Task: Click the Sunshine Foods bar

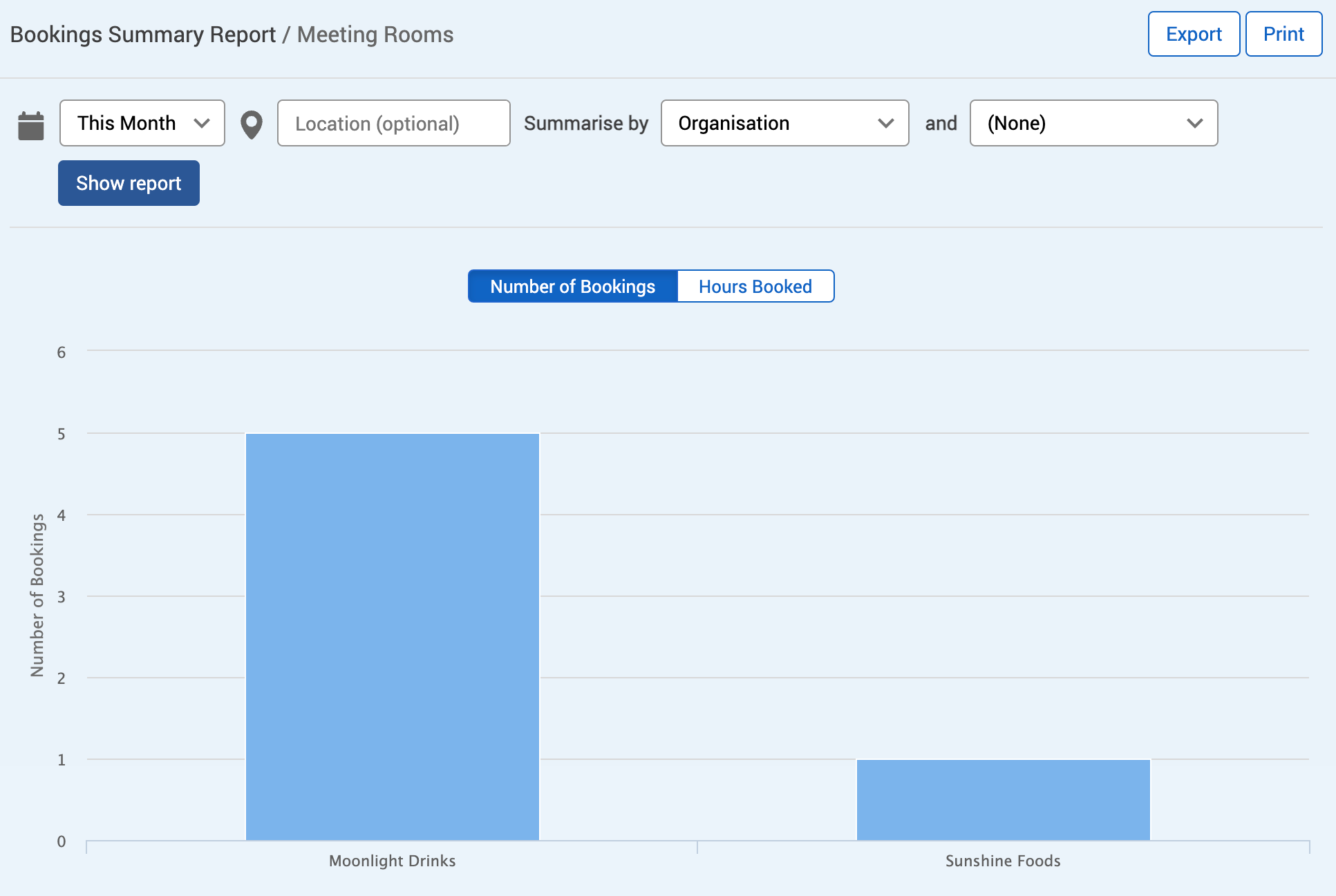Action: 1003,799
